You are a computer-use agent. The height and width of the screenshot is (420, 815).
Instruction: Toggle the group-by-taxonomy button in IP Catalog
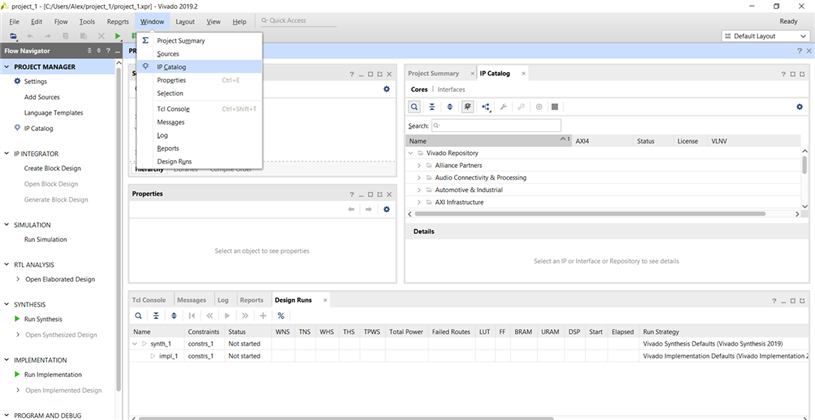pyautogui.click(x=468, y=106)
